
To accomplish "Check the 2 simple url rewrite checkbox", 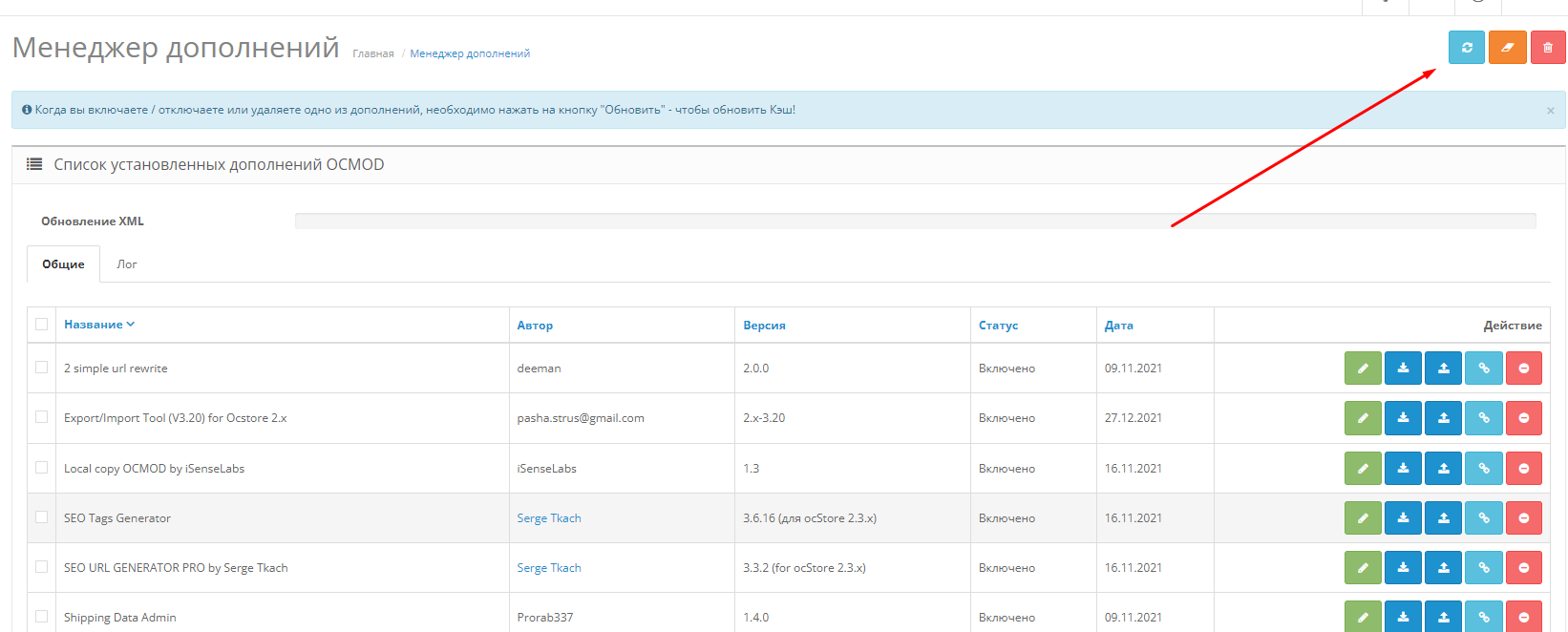I will pos(41,368).
